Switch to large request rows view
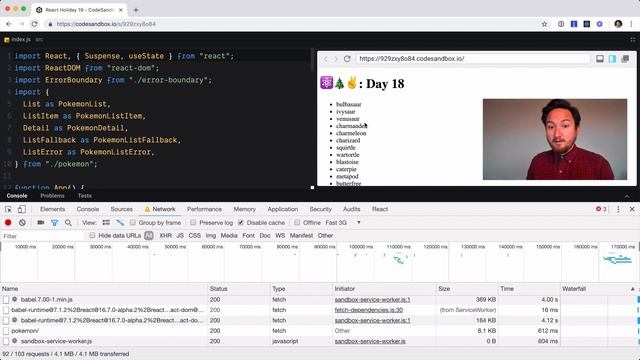This screenshot has height=360, width=640. [x=106, y=222]
